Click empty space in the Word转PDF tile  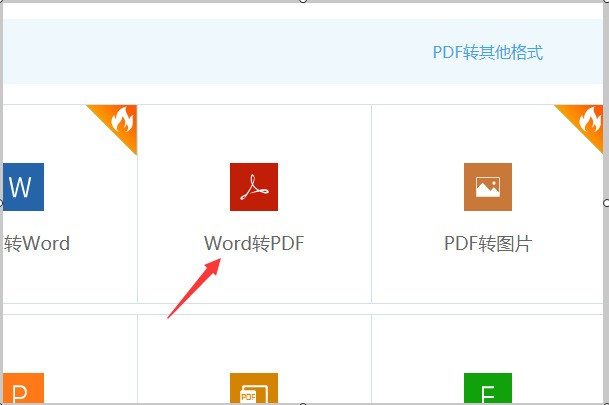click(320, 140)
